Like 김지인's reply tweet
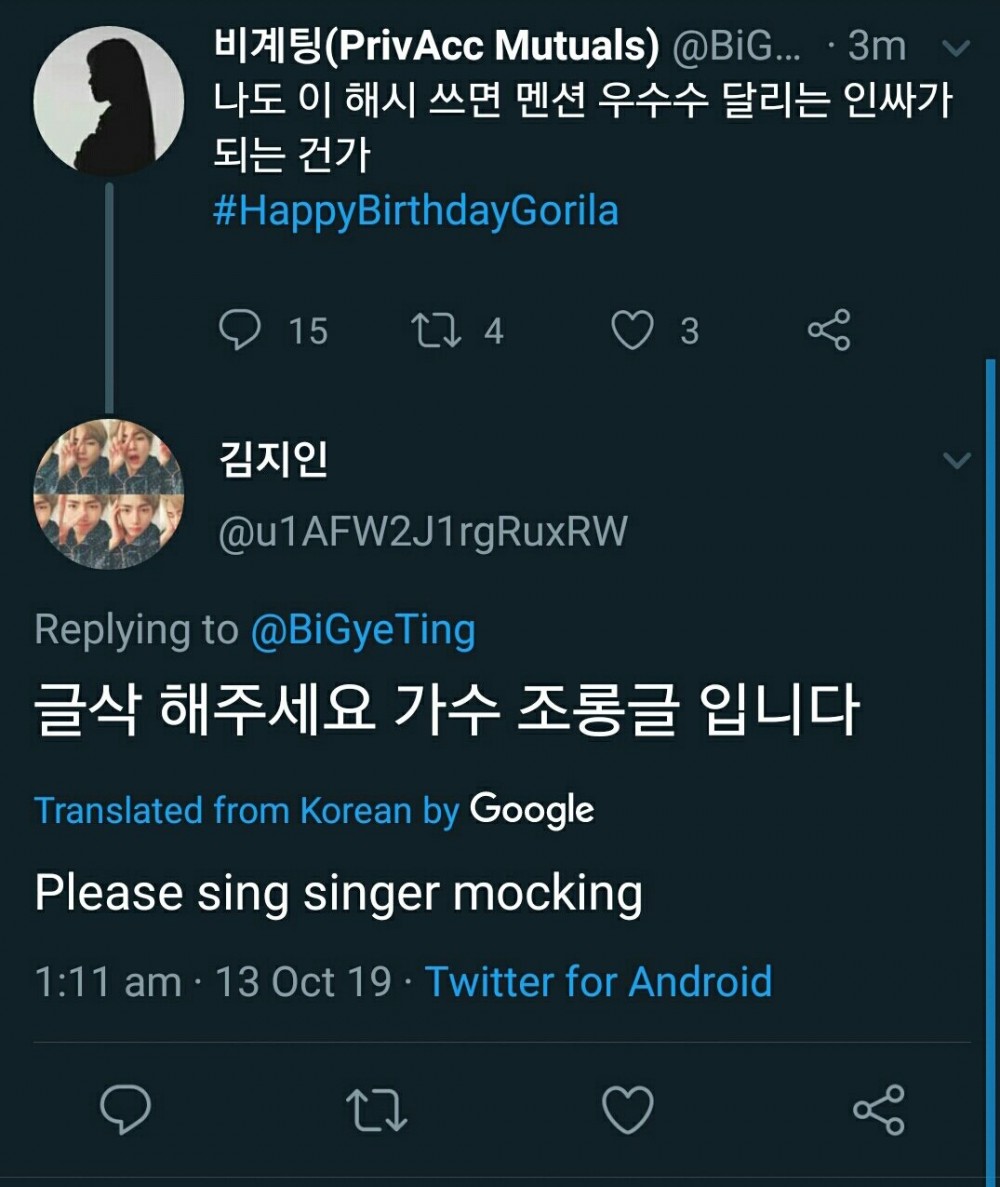The width and height of the screenshot is (1000, 1187). click(630, 1109)
